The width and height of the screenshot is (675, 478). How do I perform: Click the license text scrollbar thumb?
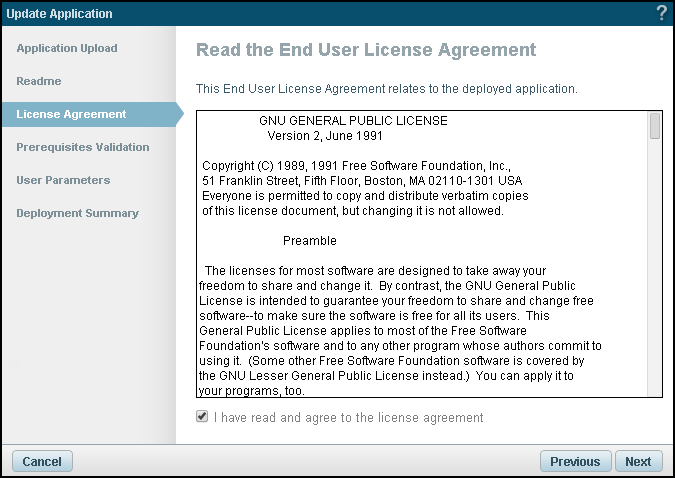tap(655, 126)
